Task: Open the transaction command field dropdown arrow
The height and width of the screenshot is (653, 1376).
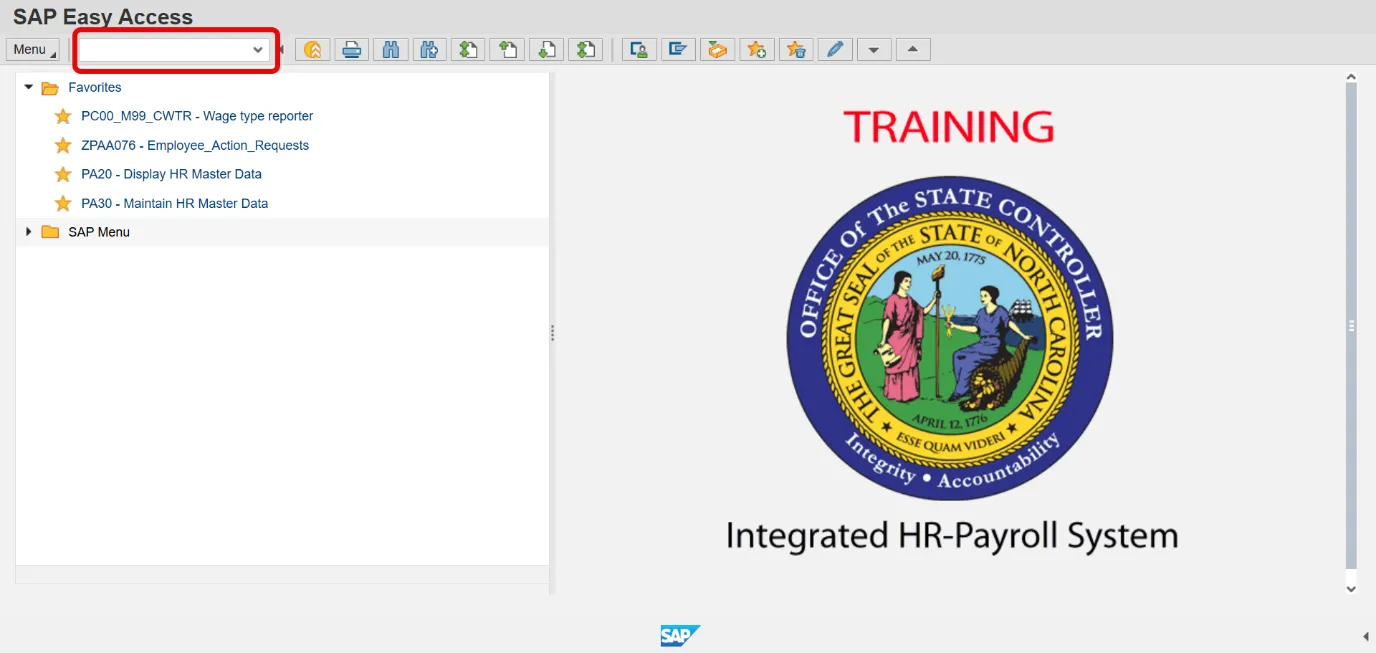Action: click(x=258, y=49)
